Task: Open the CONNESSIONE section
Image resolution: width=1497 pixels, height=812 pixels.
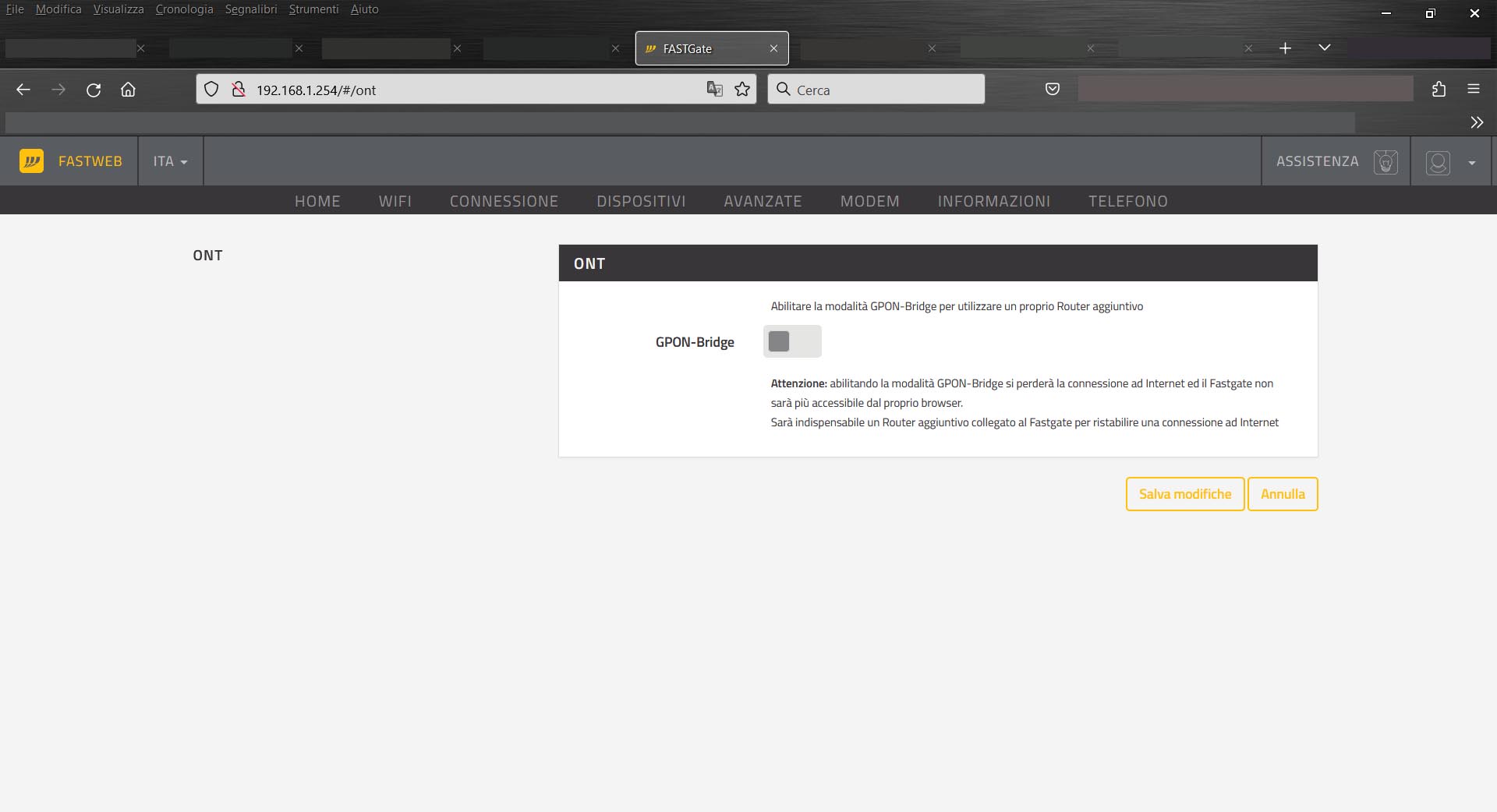Action: click(504, 201)
